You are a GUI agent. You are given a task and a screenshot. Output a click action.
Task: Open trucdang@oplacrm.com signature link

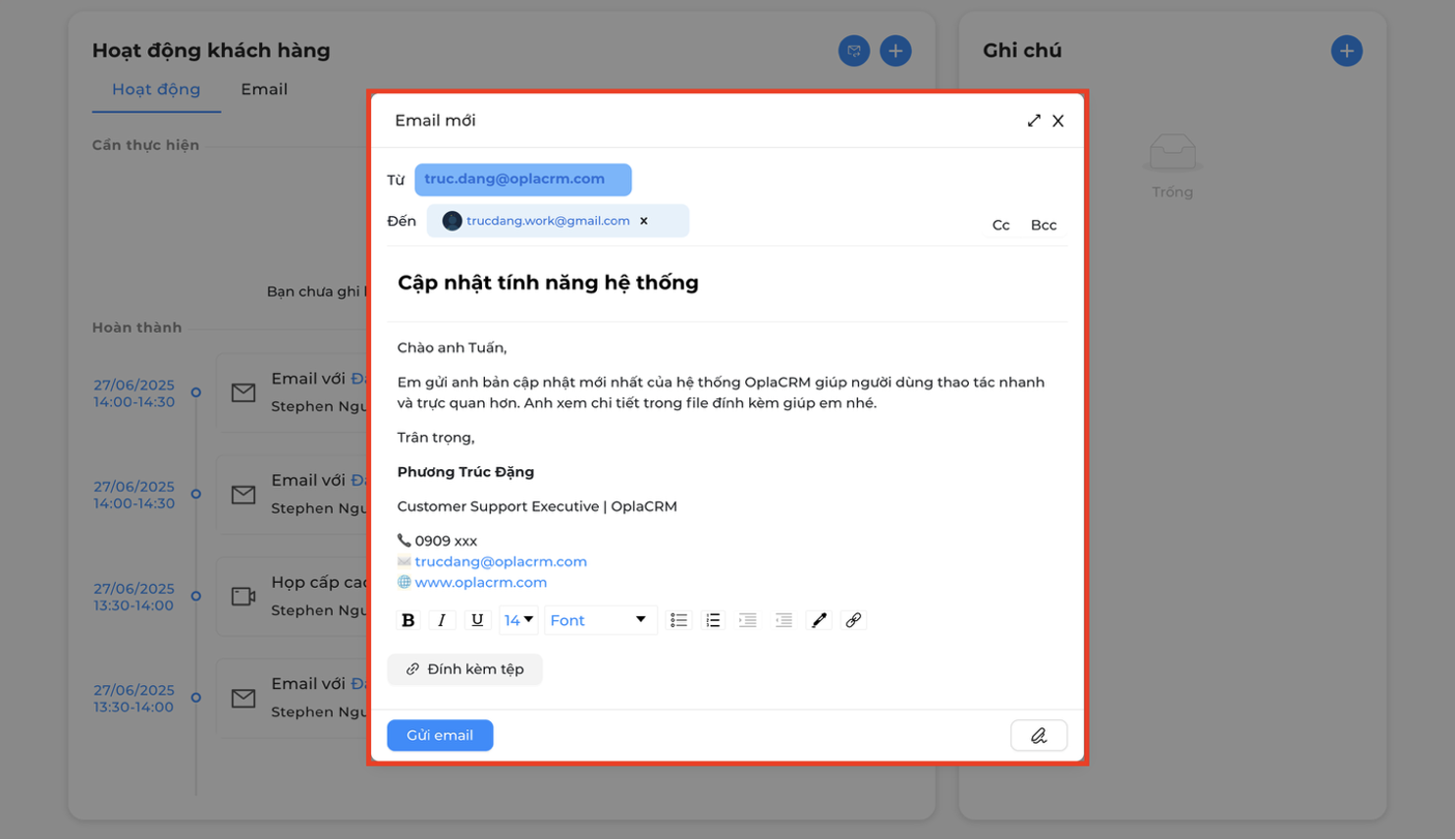(501, 561)
